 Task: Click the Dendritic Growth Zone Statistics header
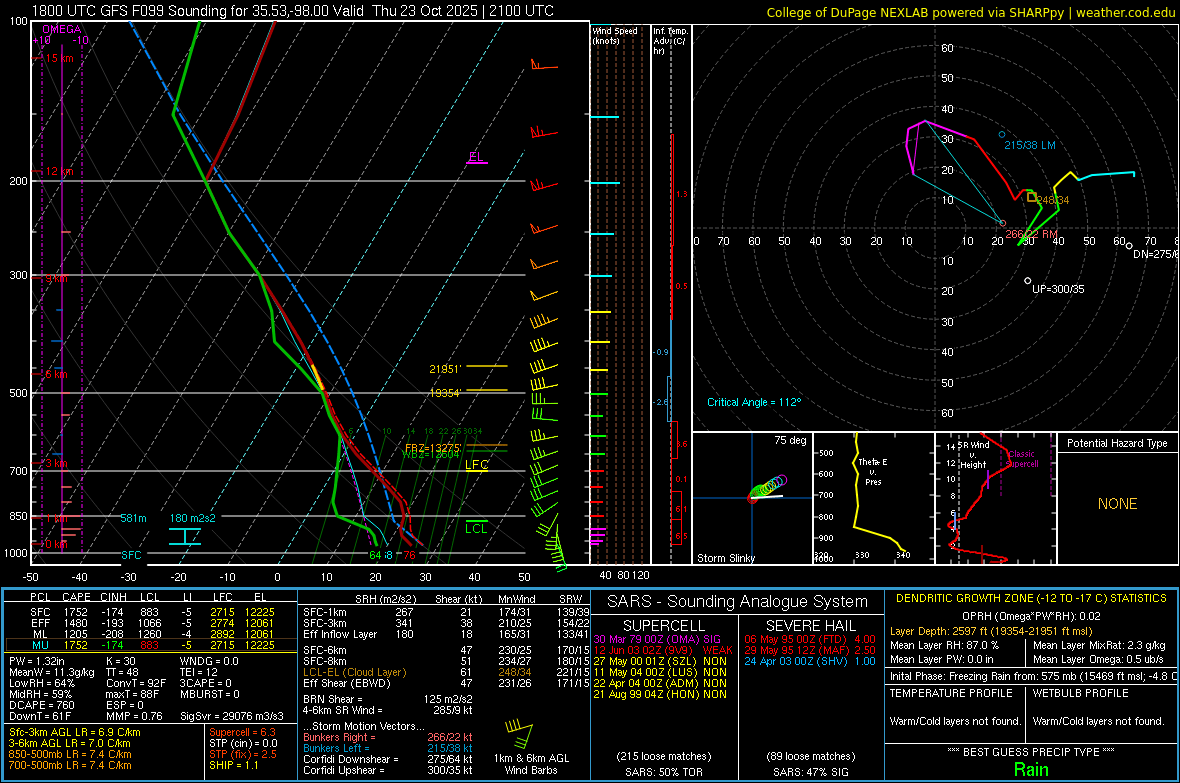(x=1031, y=598)
